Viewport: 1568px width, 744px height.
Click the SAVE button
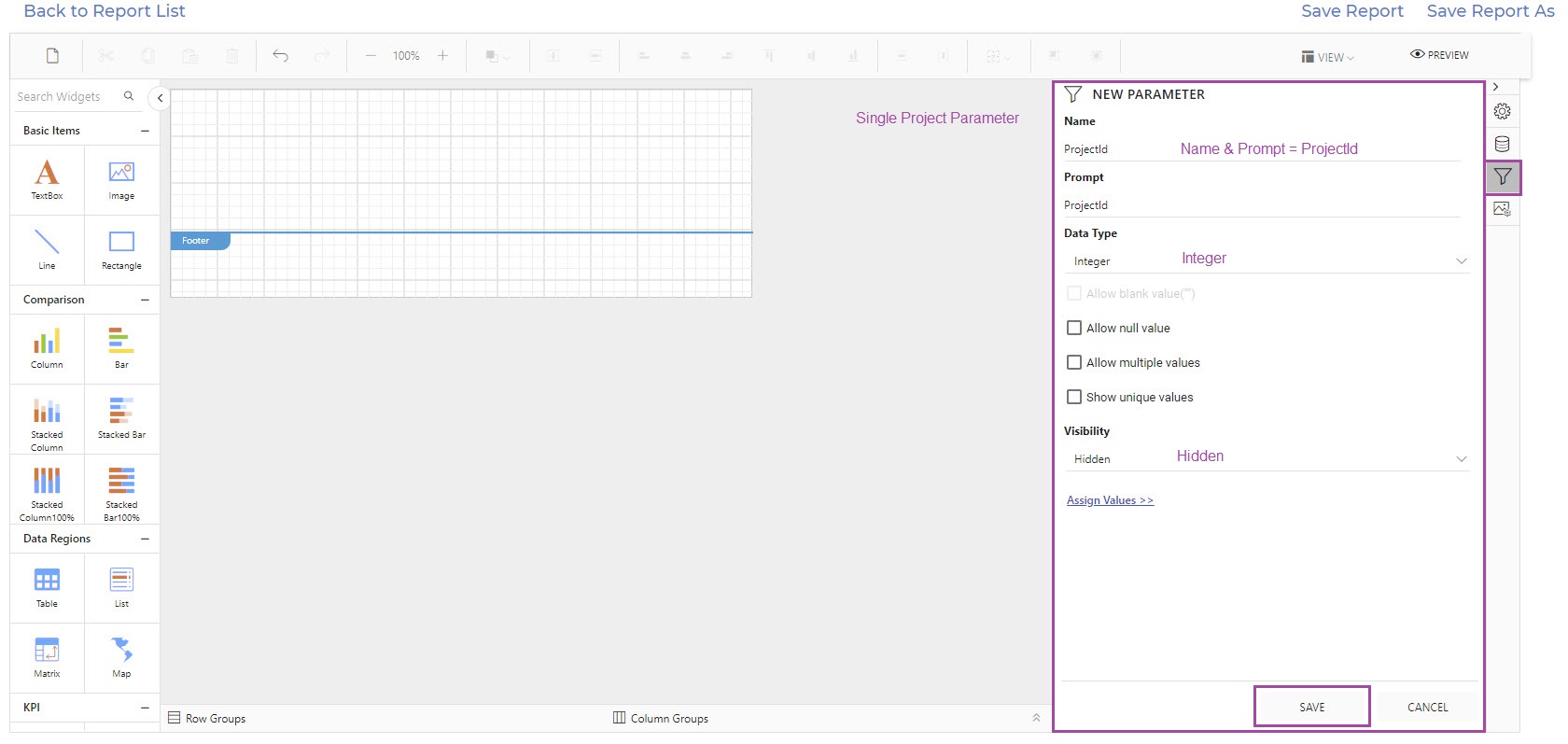(x=1312, y=707)
